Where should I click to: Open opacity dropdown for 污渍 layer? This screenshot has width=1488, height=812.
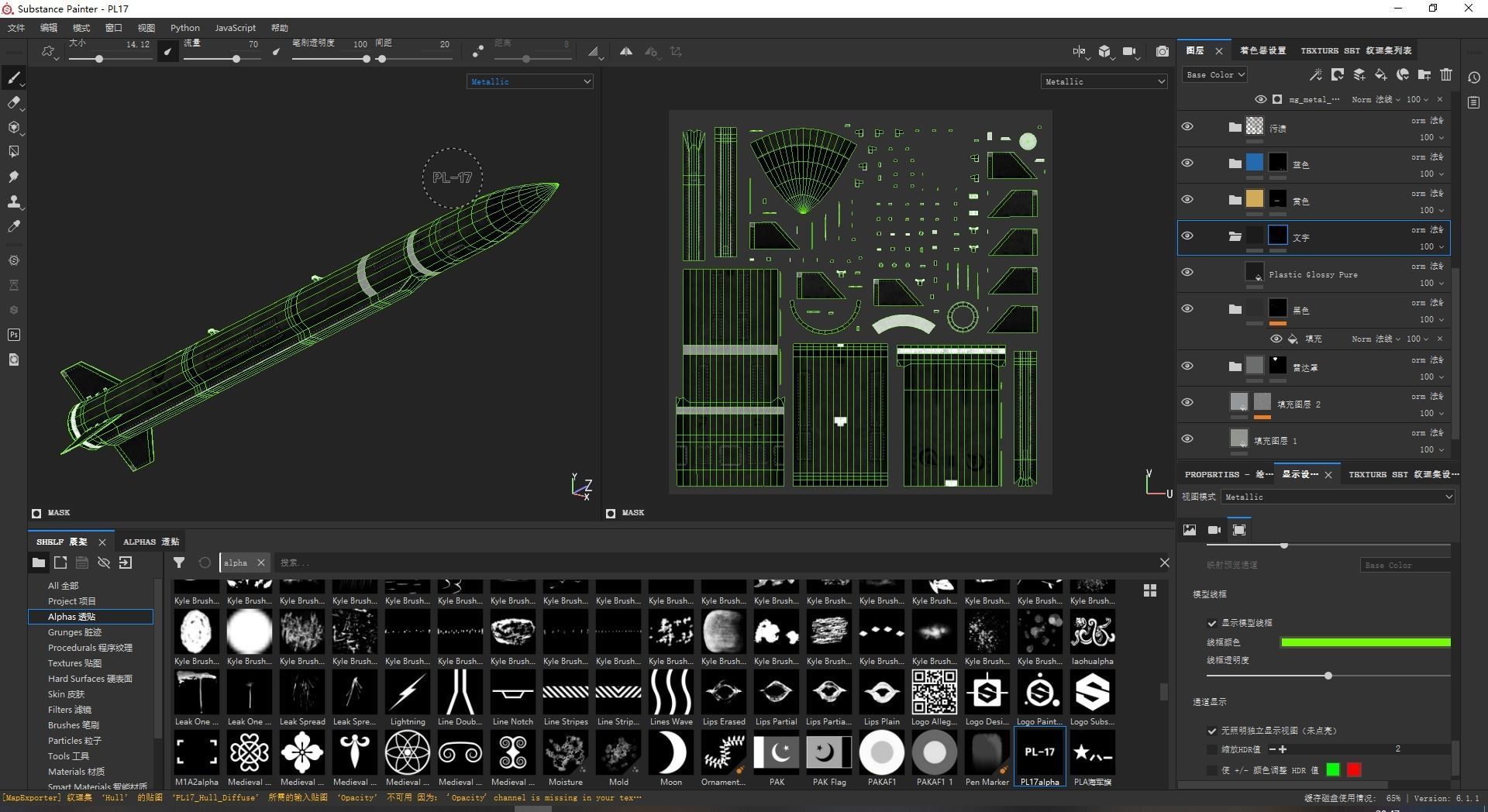tap(1431, 137)
